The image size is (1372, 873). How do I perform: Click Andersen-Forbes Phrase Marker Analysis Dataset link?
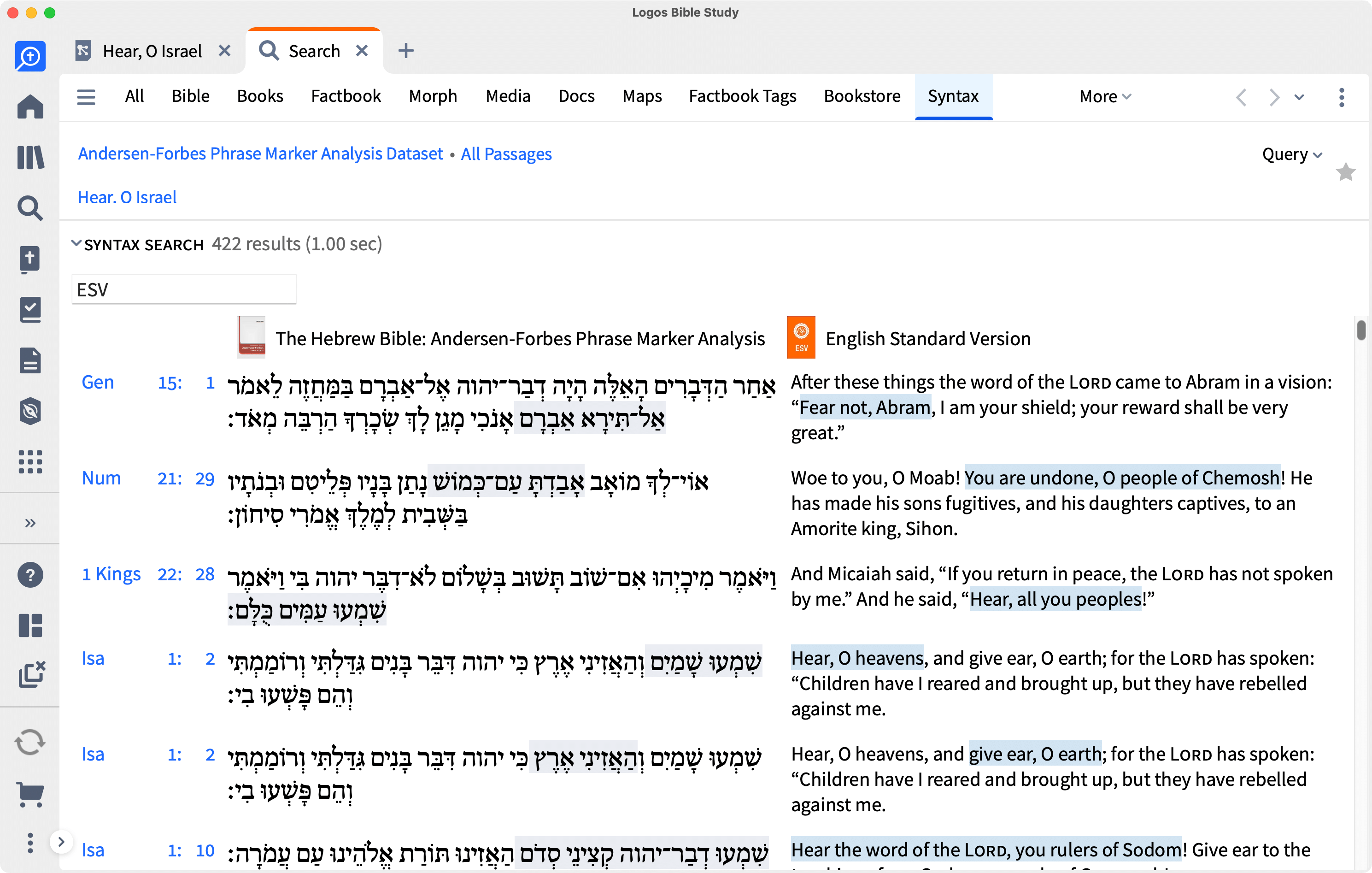260,154
